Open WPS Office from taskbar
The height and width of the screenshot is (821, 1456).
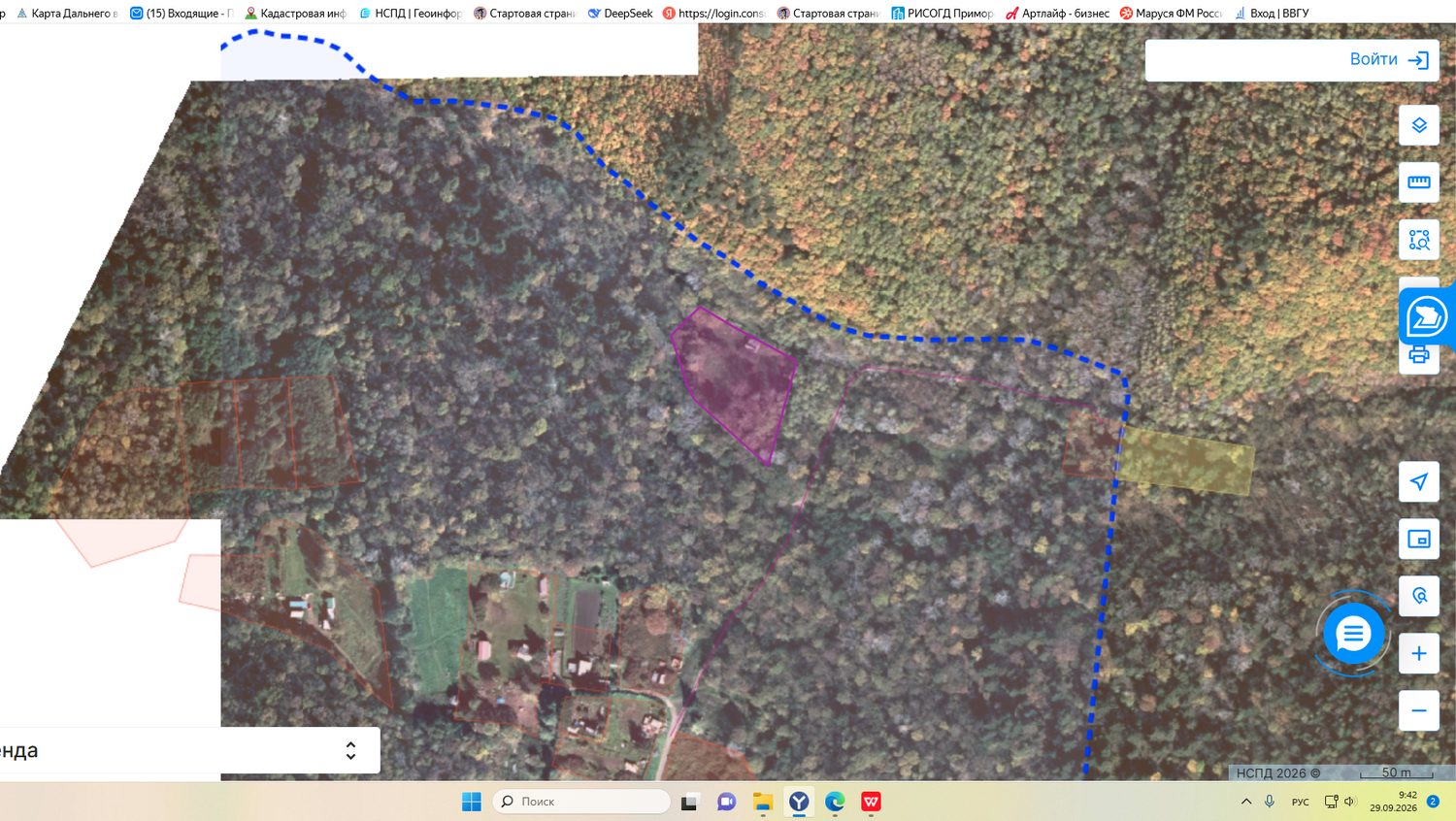pos(872,802)
